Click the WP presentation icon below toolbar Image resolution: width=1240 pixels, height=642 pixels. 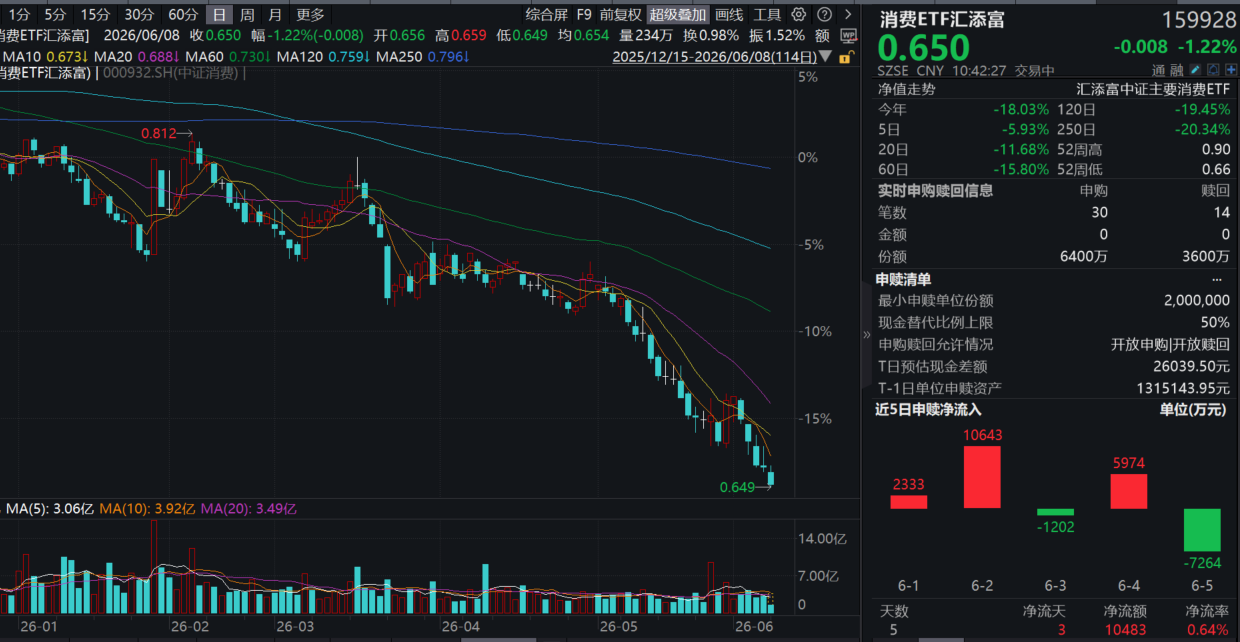[x=848, y=36]
